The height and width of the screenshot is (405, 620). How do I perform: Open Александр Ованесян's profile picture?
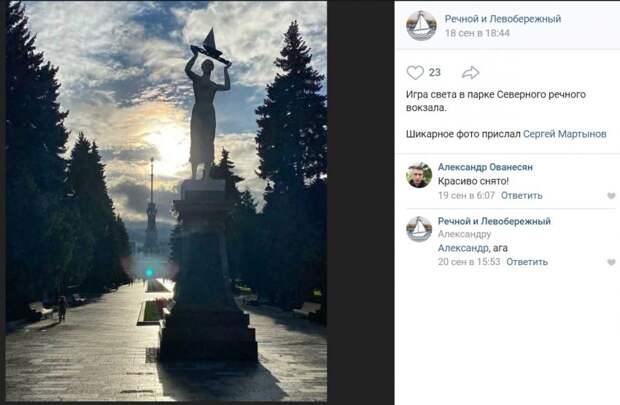click(x=419, y=175)
